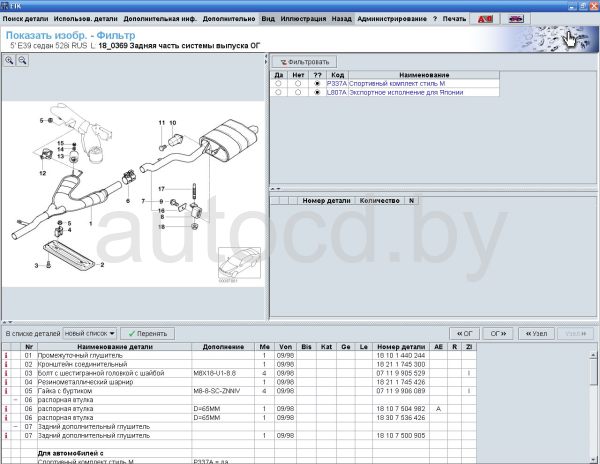Click info icon for part 18 10 7 500 905
The height and width of the screenshot is (464, 600).
tap(6, 436)
